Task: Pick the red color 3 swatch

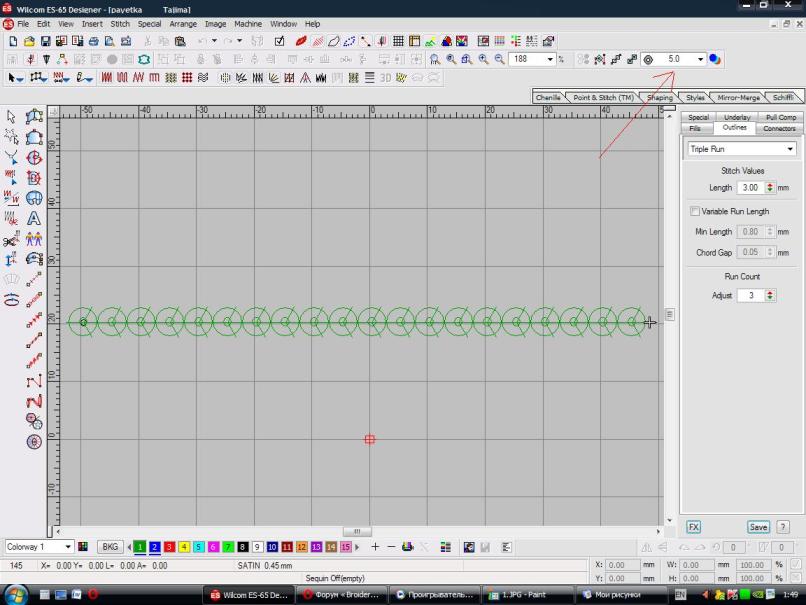Action: (x=170, y=547)
